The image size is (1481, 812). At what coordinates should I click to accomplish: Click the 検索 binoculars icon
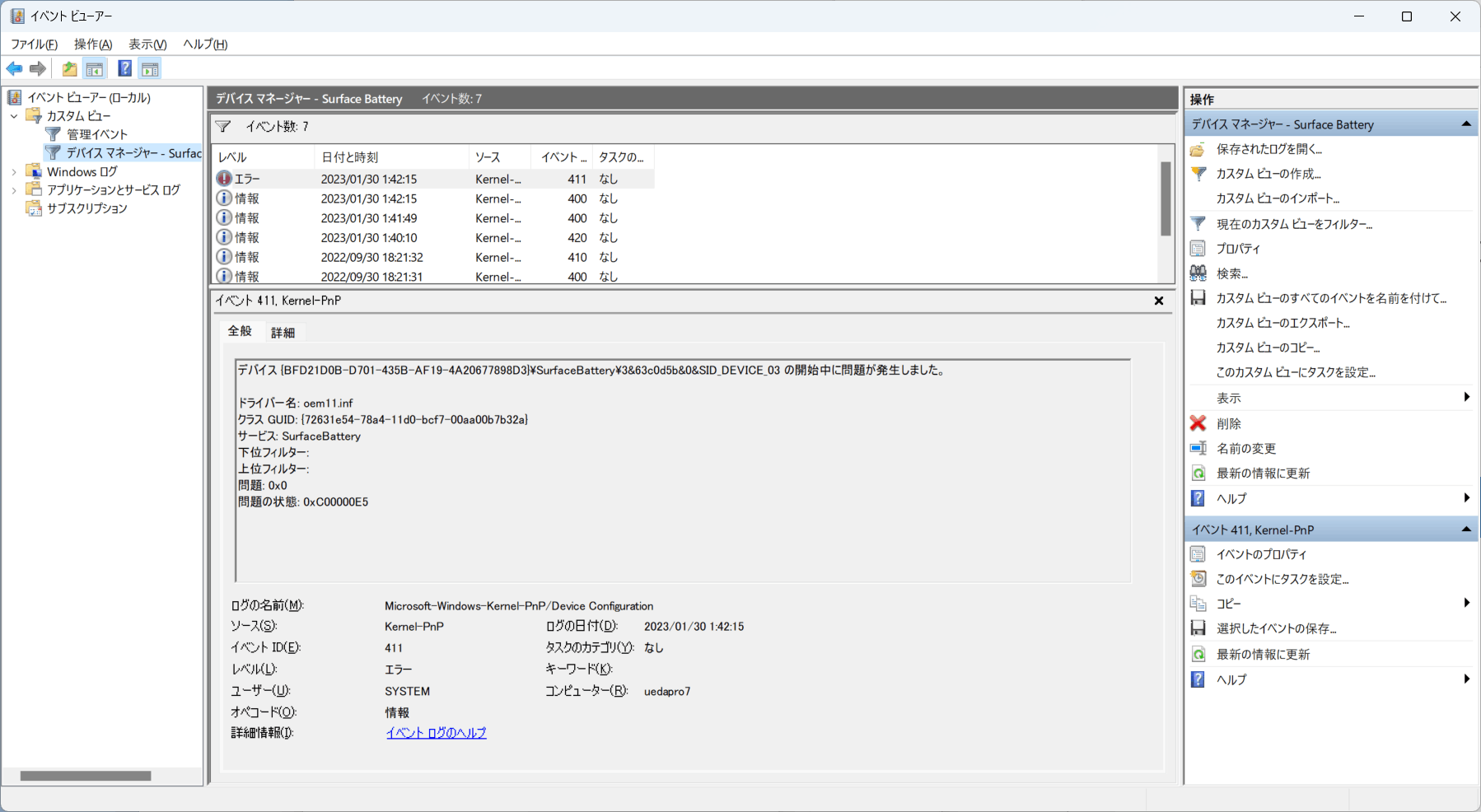(x=1198, y=273)
